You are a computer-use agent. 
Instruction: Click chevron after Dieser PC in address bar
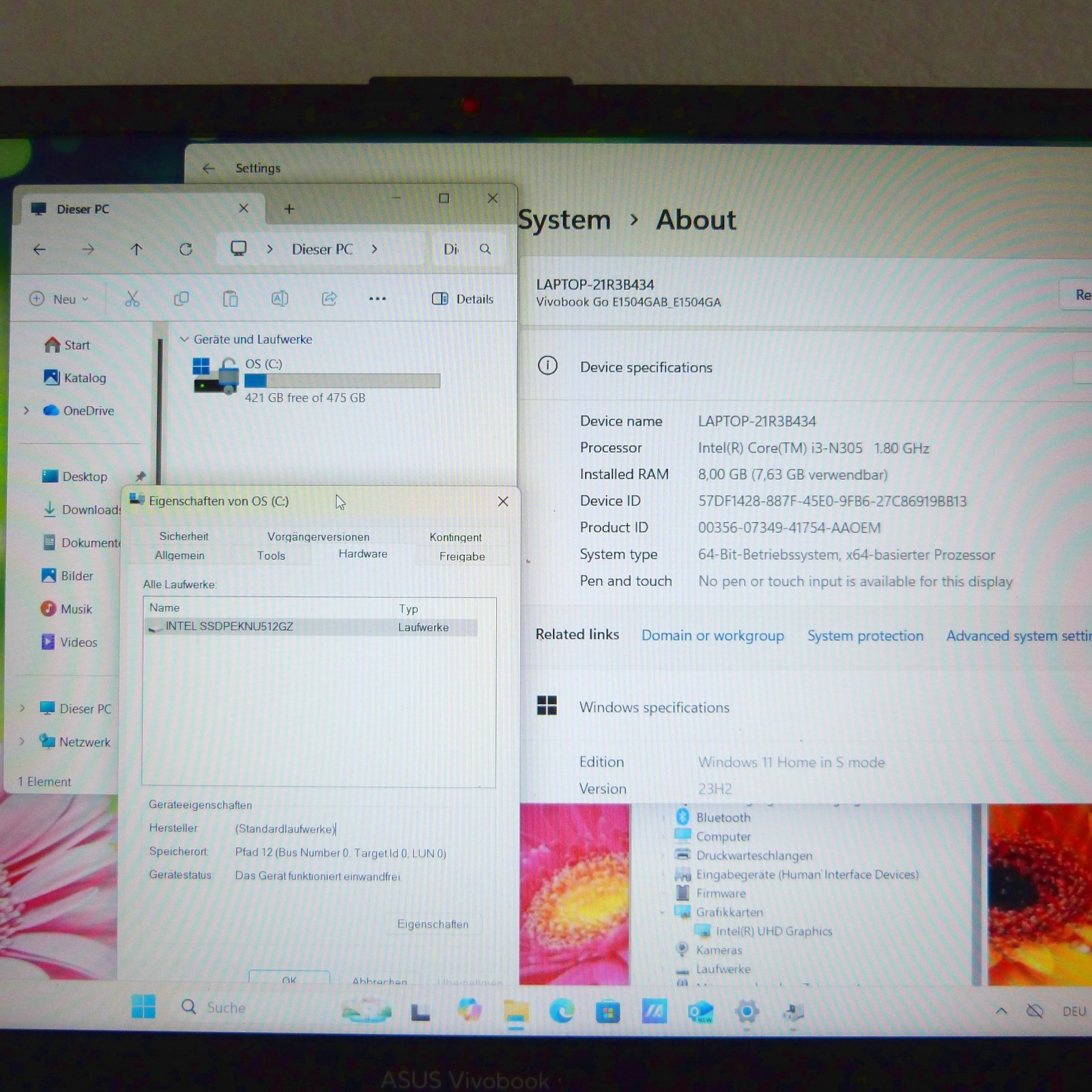tap(374, 249)
